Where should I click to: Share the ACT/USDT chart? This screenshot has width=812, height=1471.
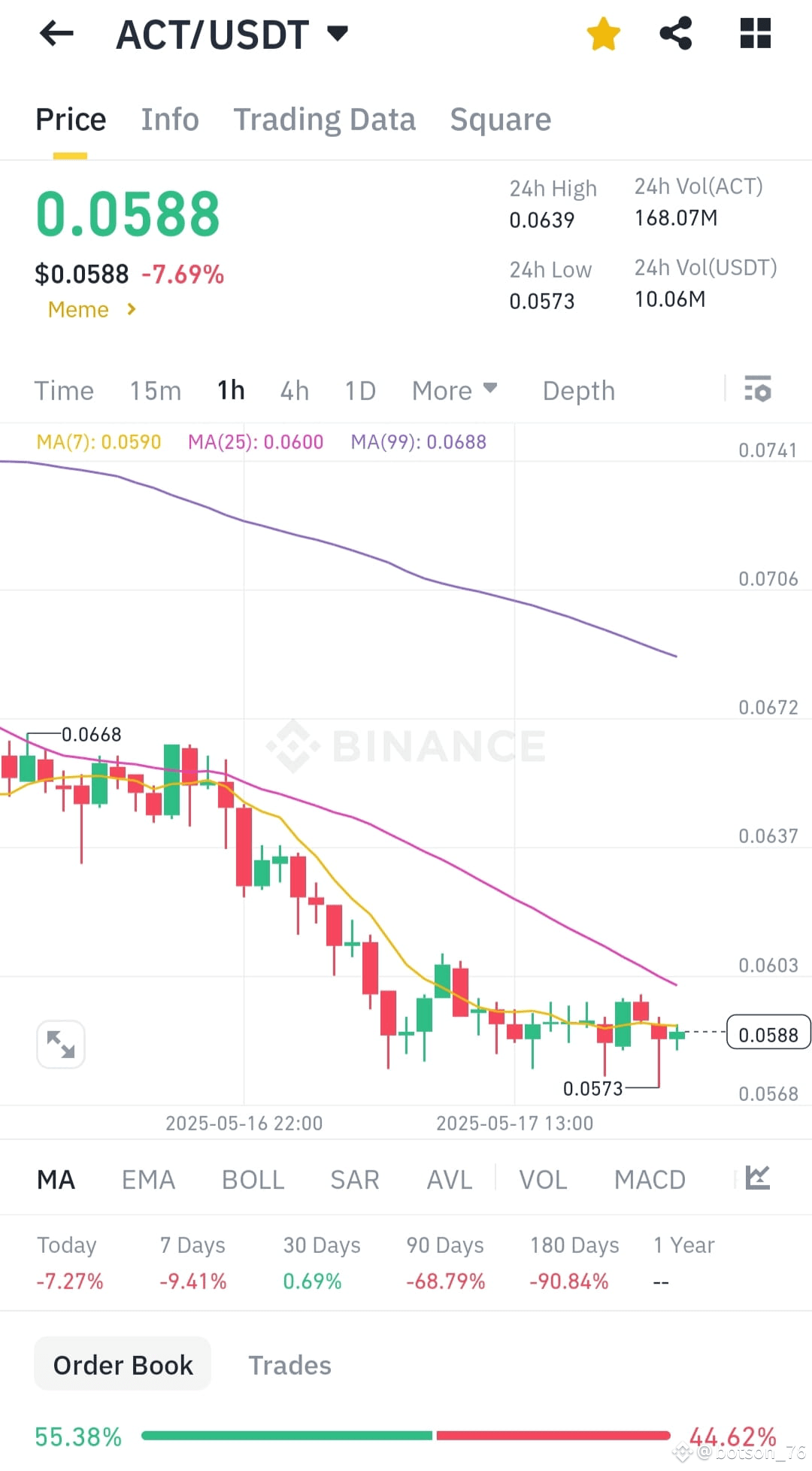[675, 33]
